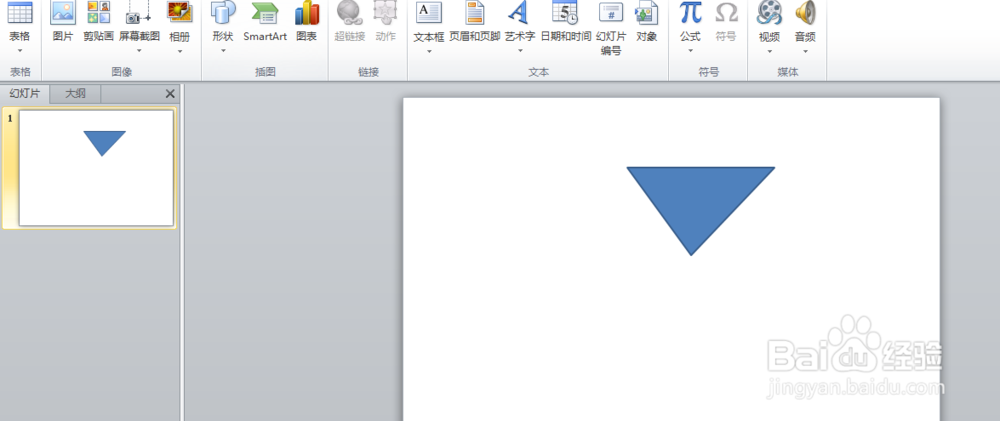
Task: Expand the 艺术字 dropdown arrow
Action: [520, 50]
